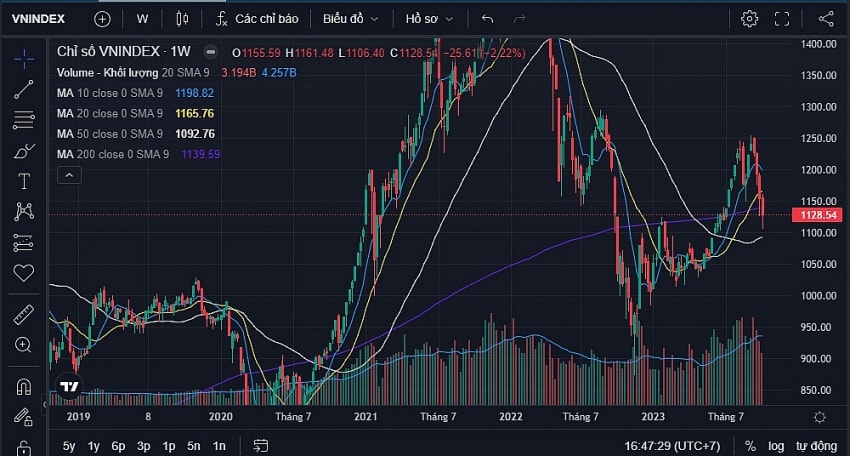
Task: Collapse the indicator legend with chevron
Action: [x=69, y=175]
